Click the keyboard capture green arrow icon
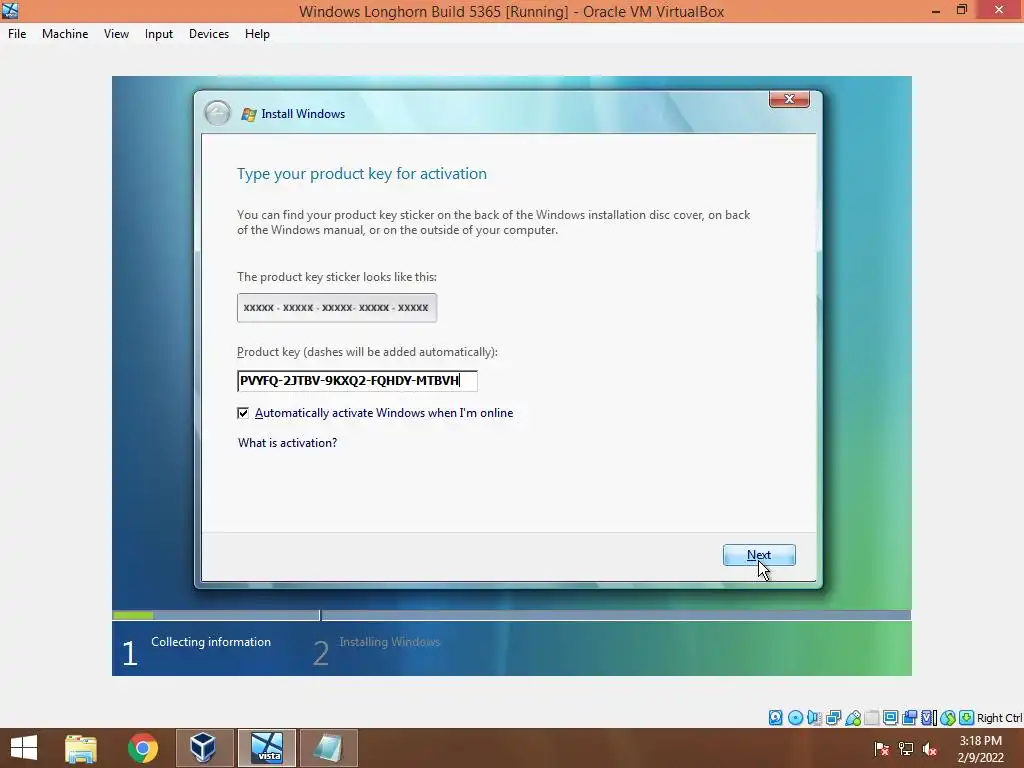 [x=967, y=718]
